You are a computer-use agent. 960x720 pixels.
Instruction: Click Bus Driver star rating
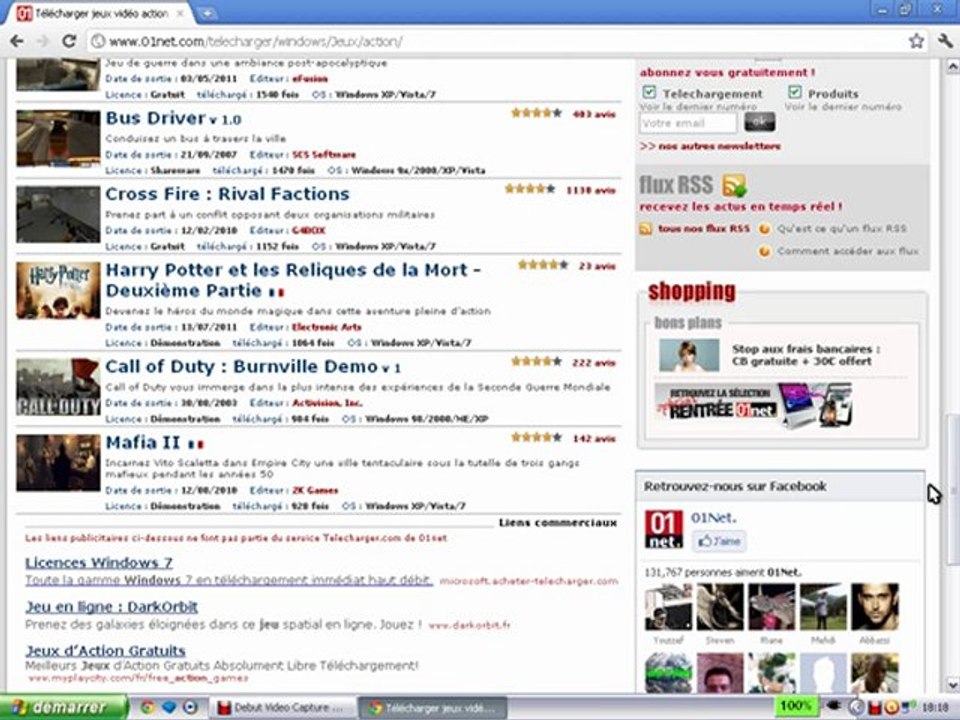536,113
